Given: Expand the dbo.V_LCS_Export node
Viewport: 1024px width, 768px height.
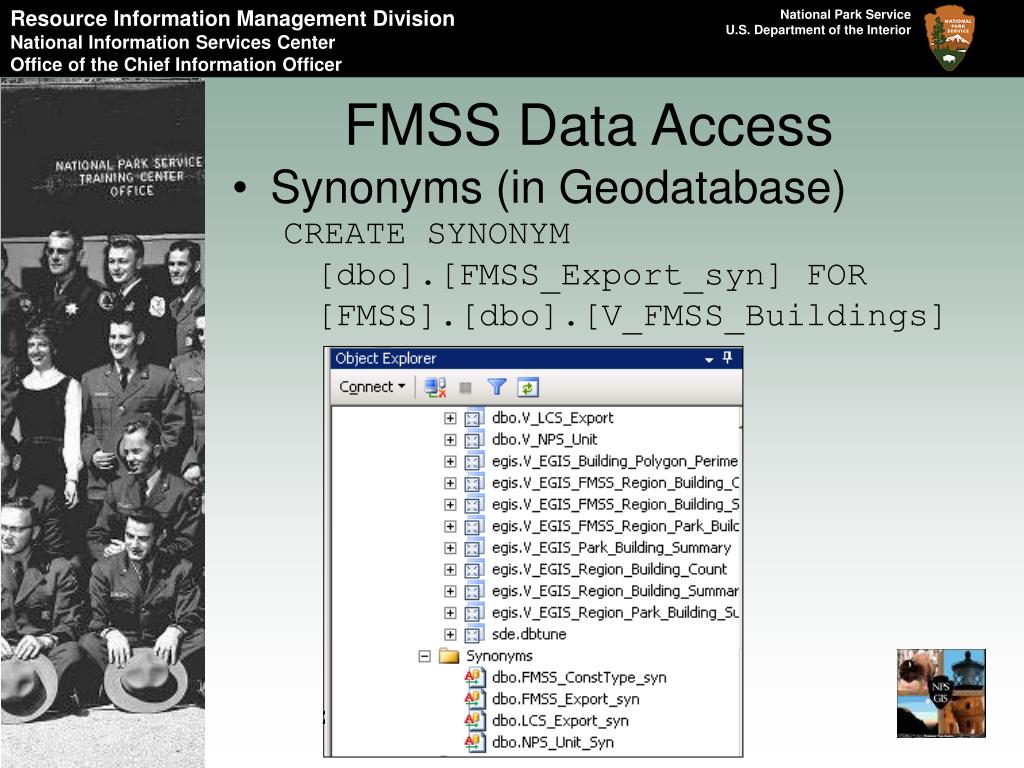Looking at the screenshot, I should [450, 418].
